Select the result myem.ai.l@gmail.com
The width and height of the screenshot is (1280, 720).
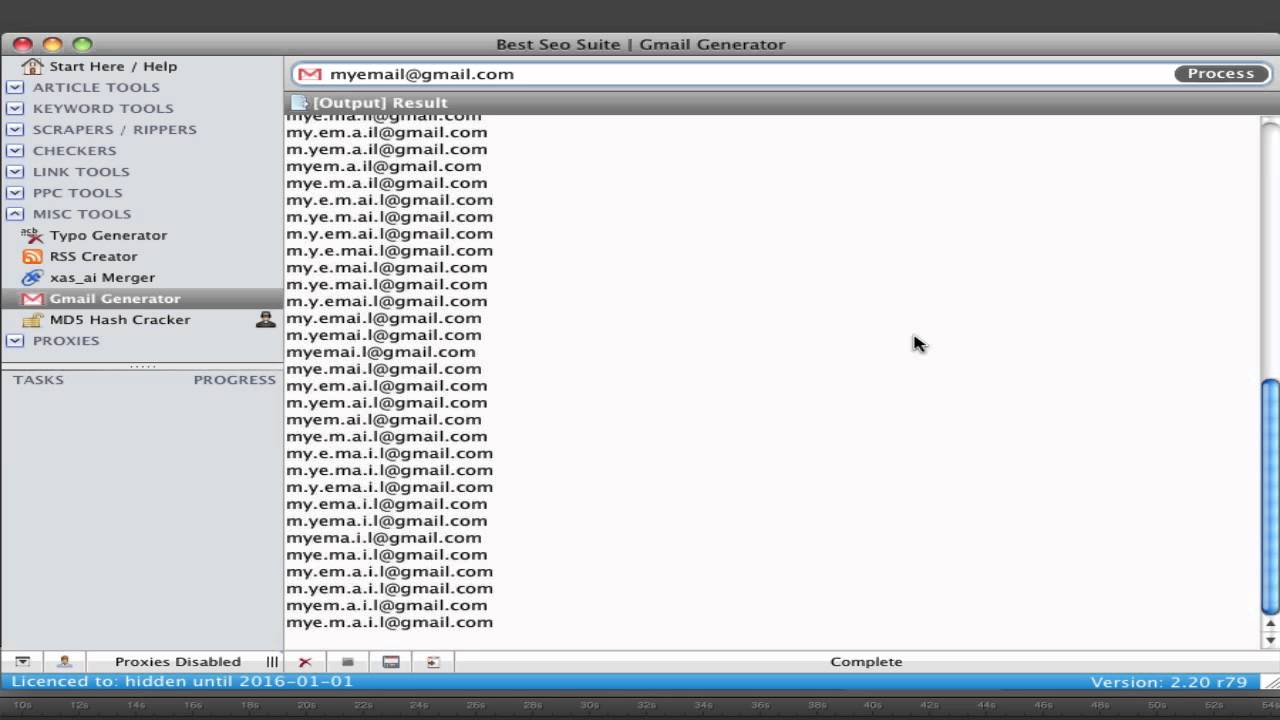(384, 420)
